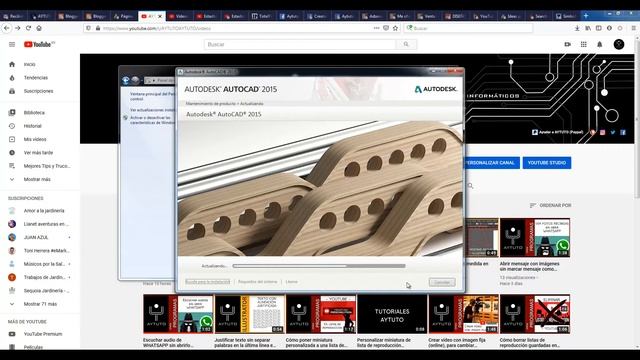Click Ventana principal del Panel de control

pyautogui.click(x=153, y=96)
